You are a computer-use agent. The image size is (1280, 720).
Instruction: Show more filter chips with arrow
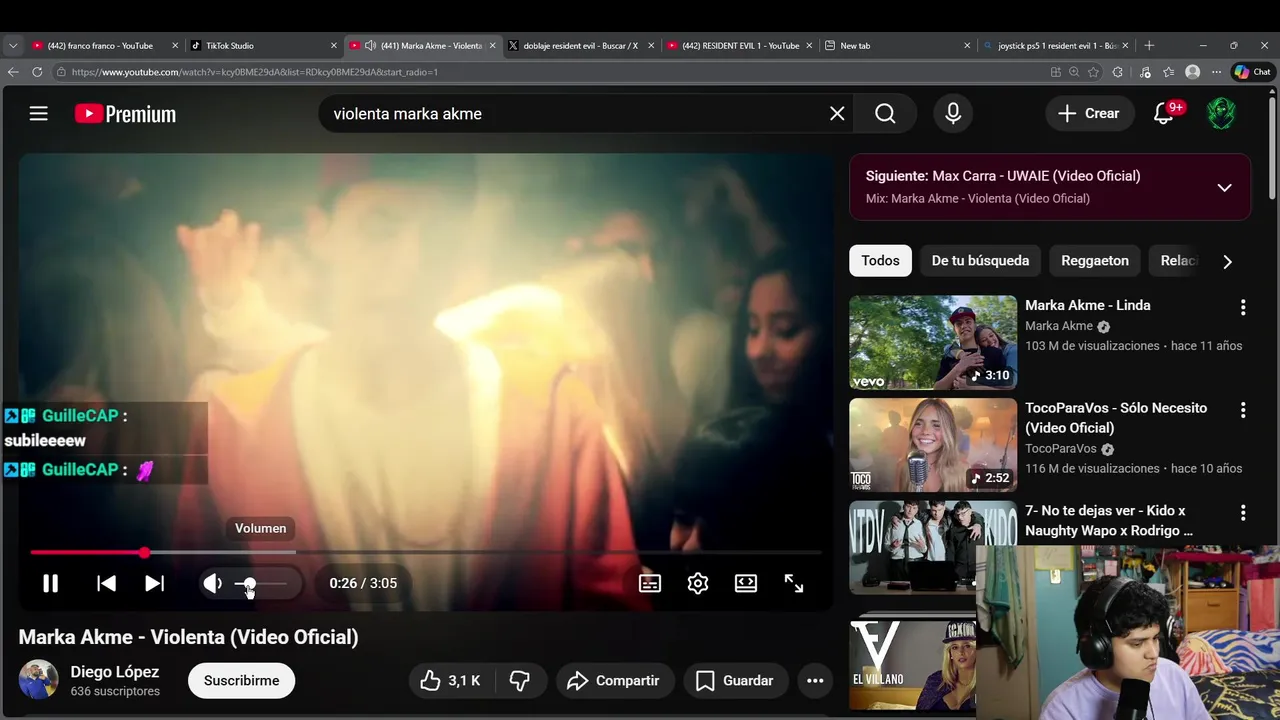1227,261
